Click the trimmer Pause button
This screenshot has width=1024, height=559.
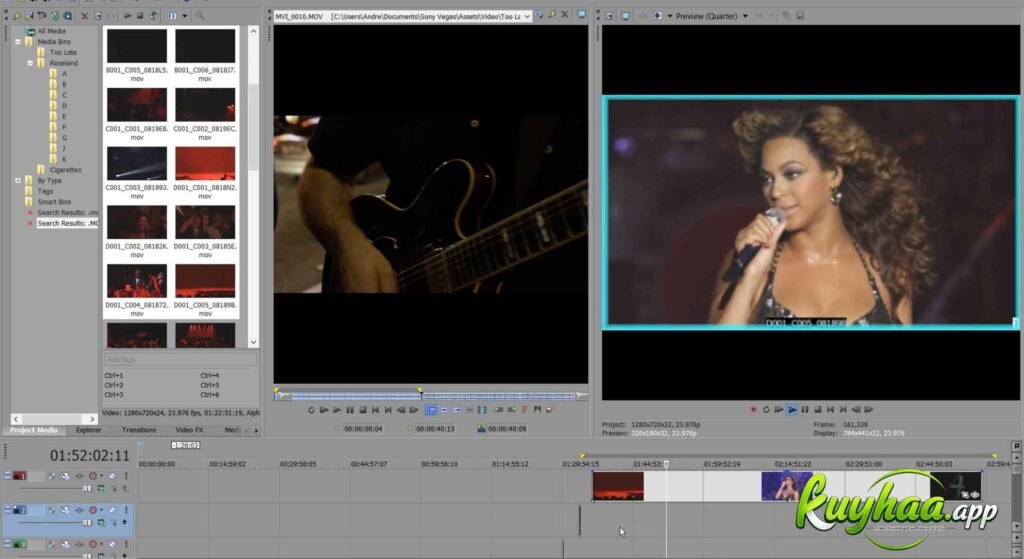click(x=350, y=410)
